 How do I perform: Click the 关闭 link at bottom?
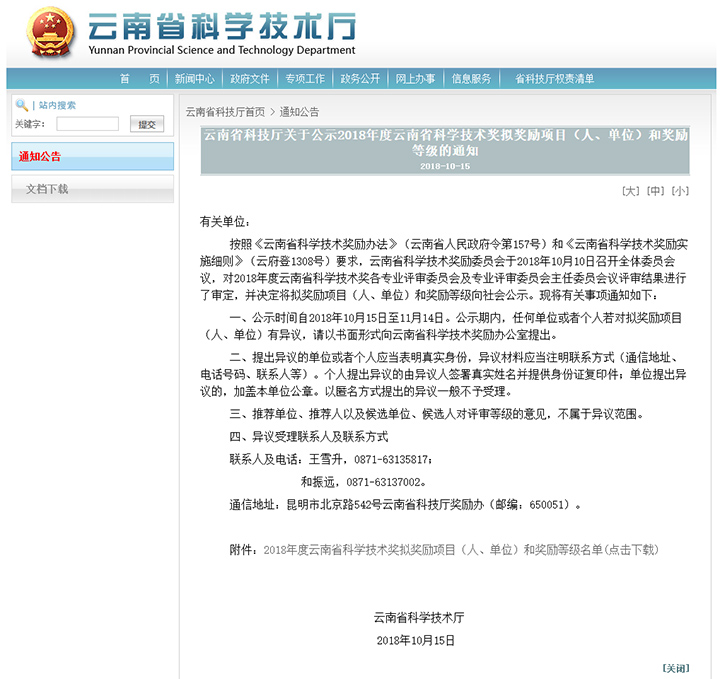tap(676, 668)
